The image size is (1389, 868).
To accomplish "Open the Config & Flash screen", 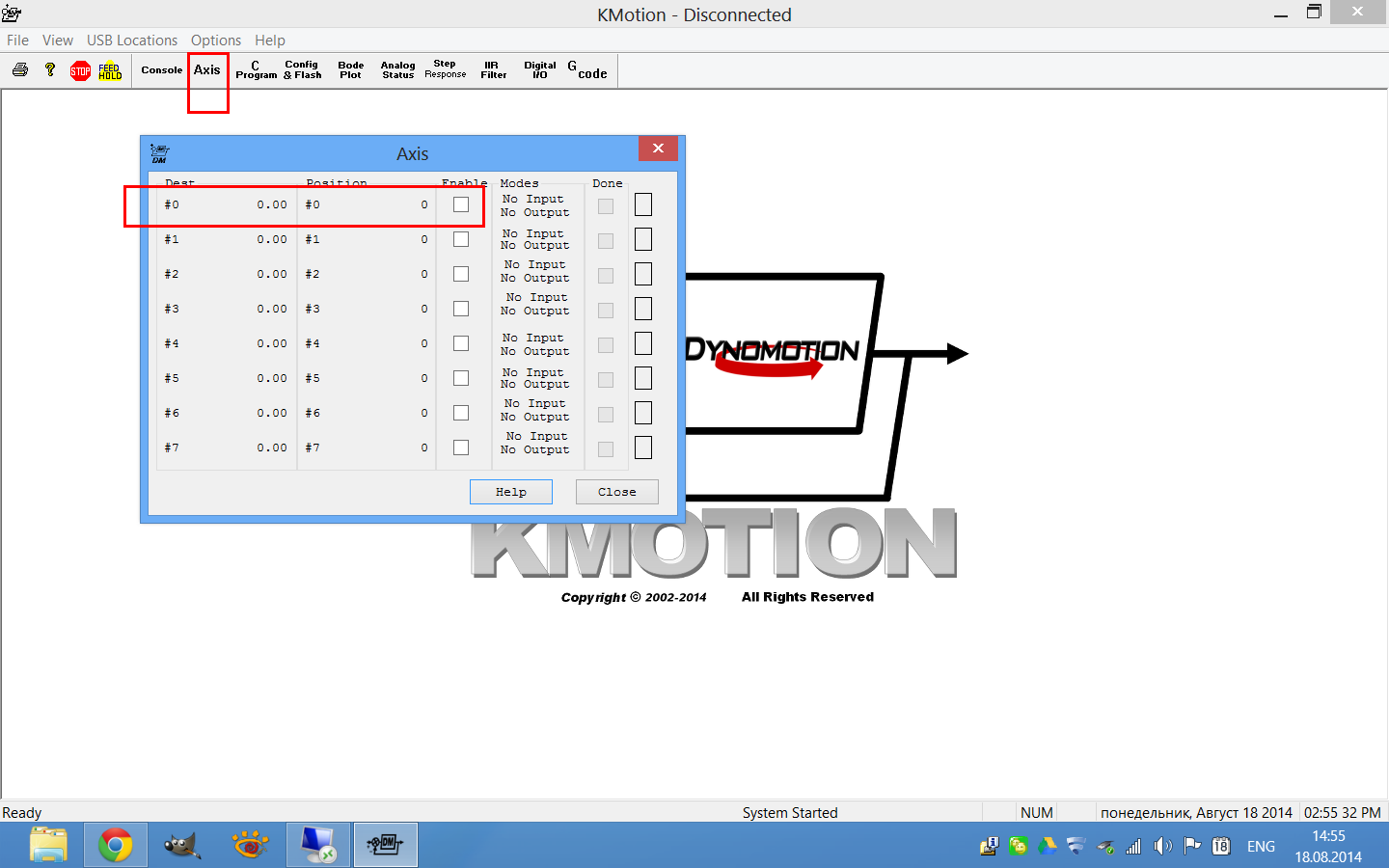I will click(x=302, y=70).
